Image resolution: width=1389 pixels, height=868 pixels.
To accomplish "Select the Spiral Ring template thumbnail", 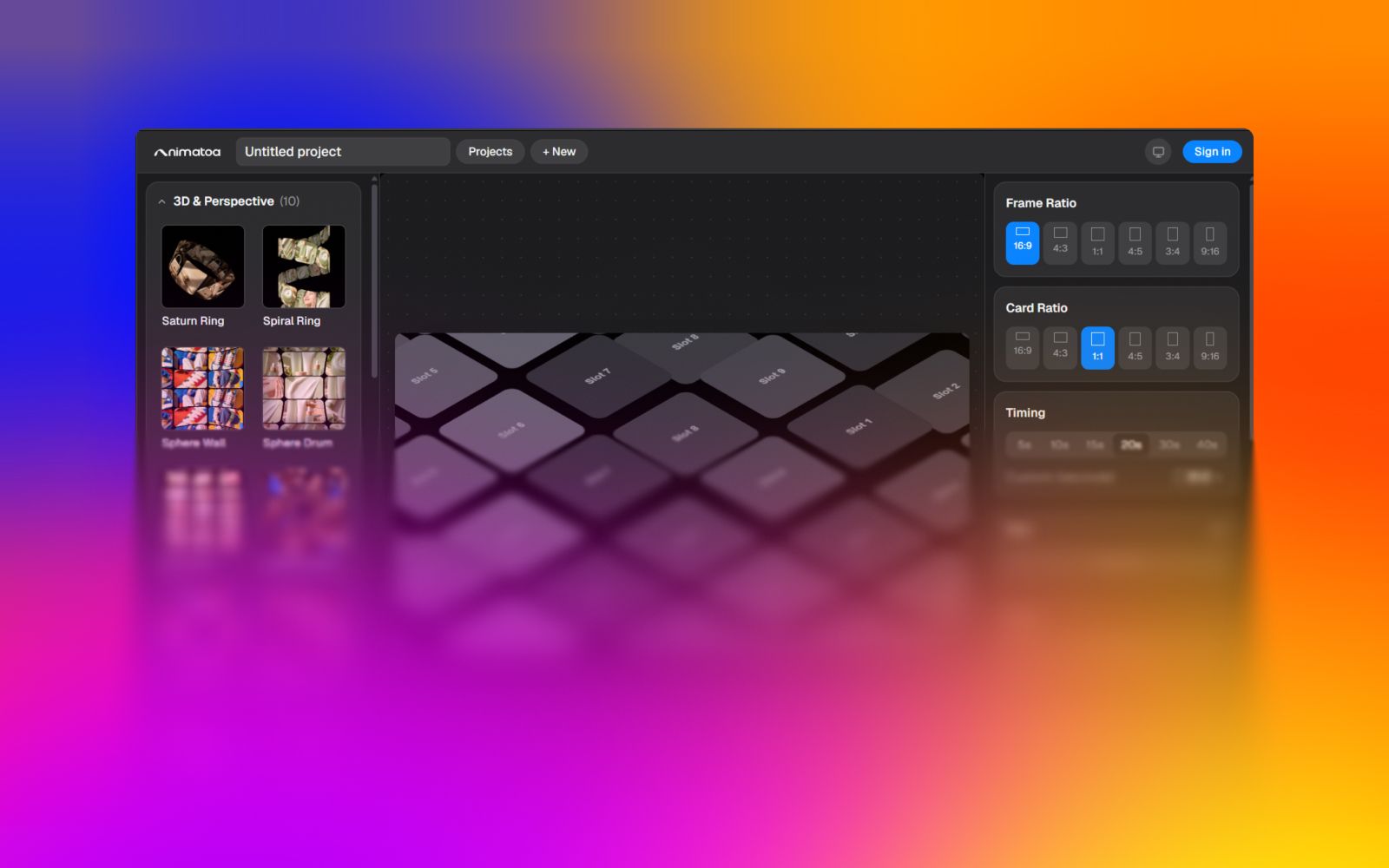I will click(304, 266).
